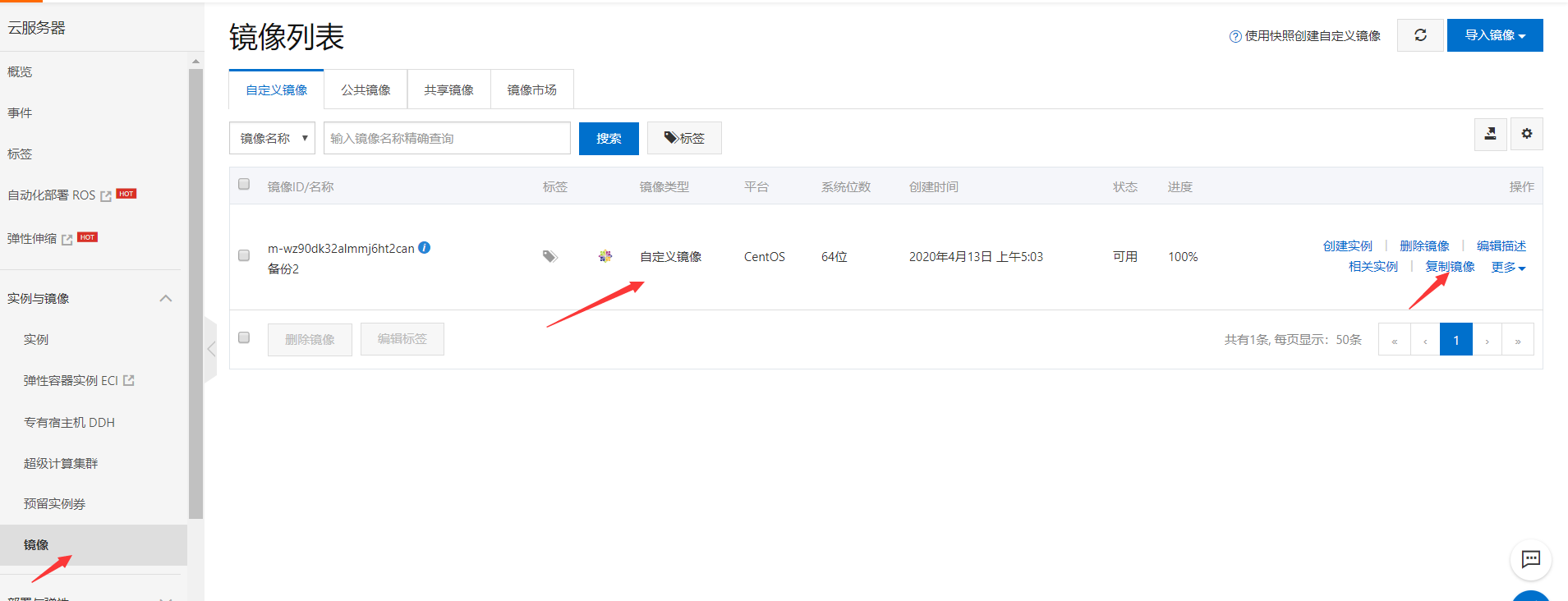Click the sidebar vertical scrollbar
This screenshot has height=601, width=1568.
click(x=195, y=293)
